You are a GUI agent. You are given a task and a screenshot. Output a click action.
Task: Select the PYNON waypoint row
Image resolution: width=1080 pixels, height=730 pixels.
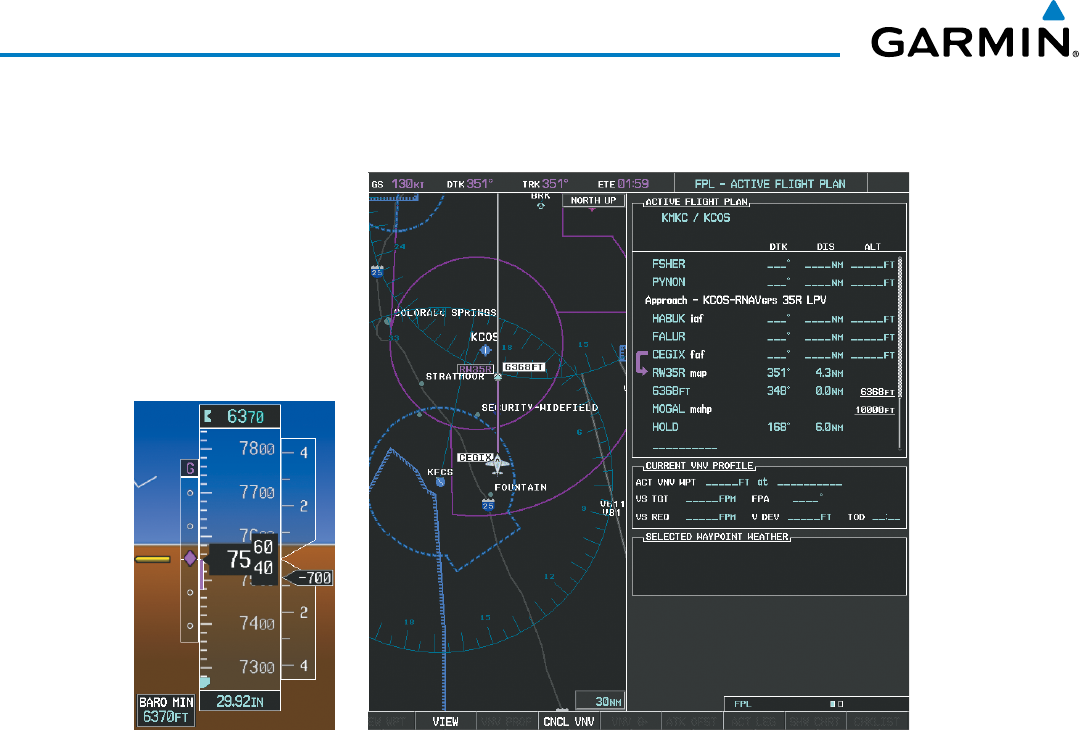coord(773,282)
